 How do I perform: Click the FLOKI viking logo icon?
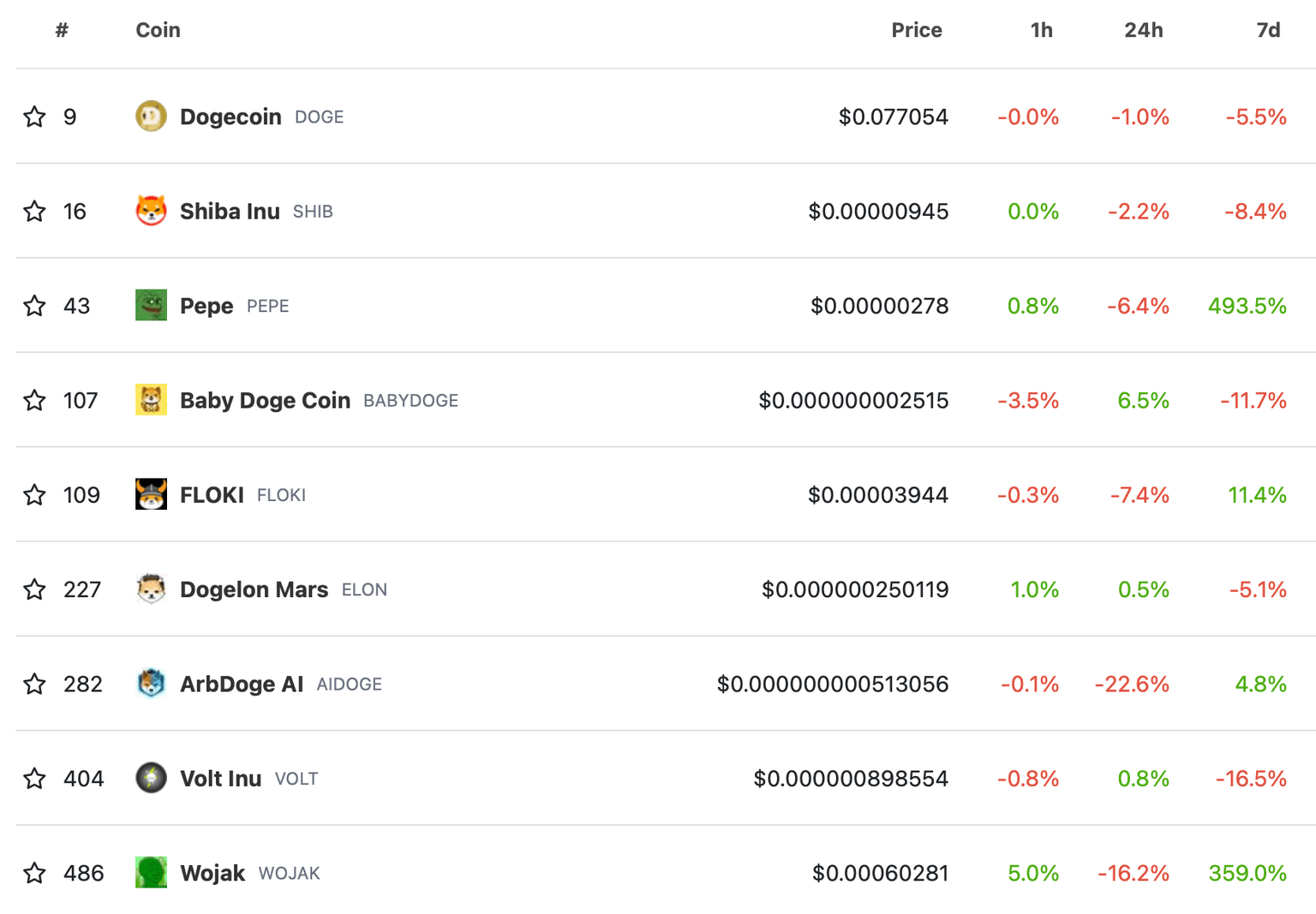pos(151,494)
